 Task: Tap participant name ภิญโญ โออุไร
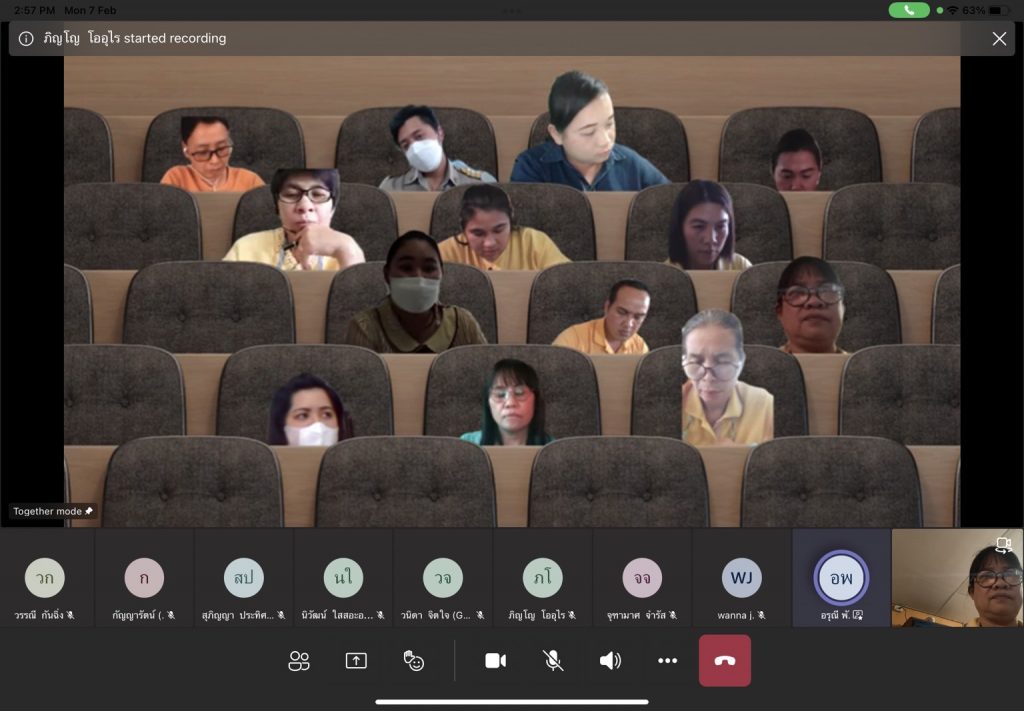coord(537,615)
